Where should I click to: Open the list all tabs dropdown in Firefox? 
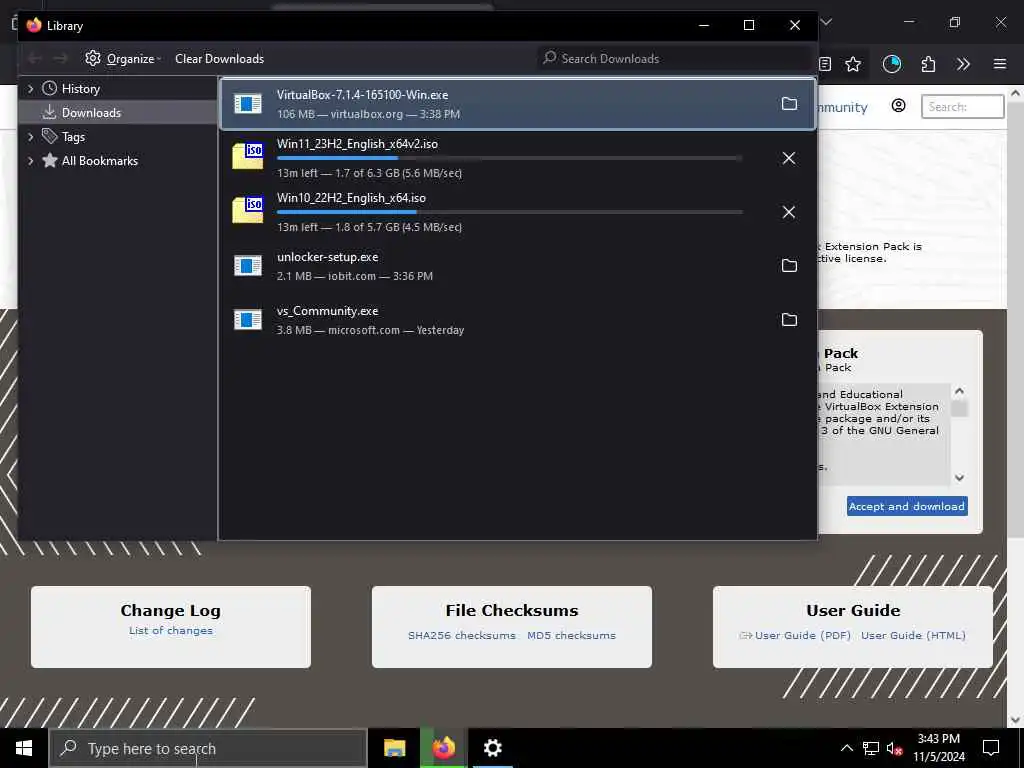click(x=826, y=22)
